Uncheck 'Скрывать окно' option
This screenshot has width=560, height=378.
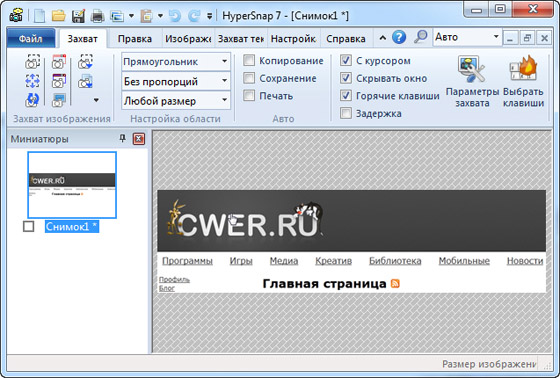tap(346, 78)
